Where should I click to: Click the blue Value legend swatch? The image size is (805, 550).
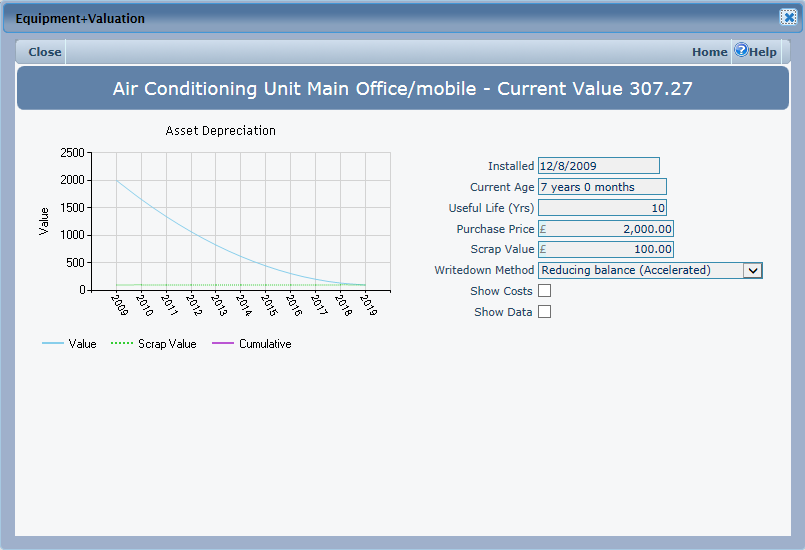point(52,344)
